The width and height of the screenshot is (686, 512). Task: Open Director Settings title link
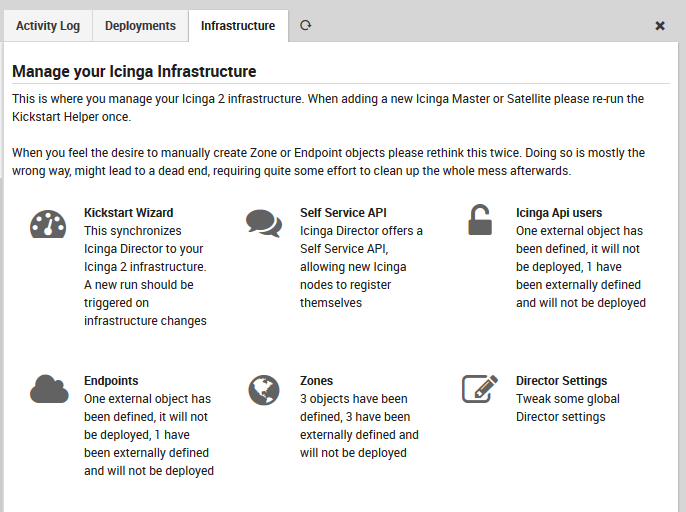561,381
